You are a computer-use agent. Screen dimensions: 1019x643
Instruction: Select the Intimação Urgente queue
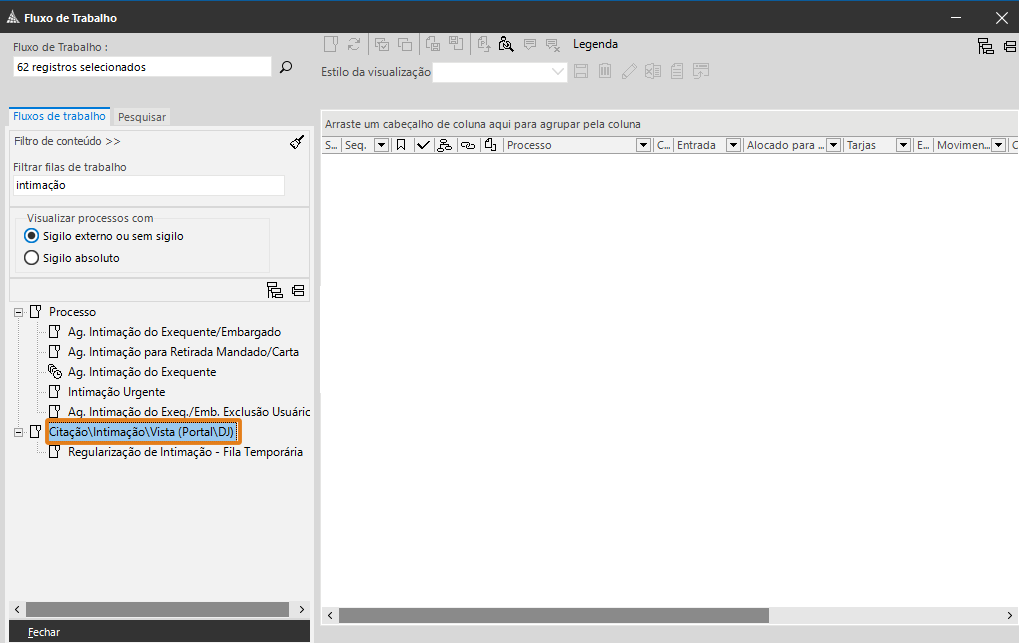point(116,392)
